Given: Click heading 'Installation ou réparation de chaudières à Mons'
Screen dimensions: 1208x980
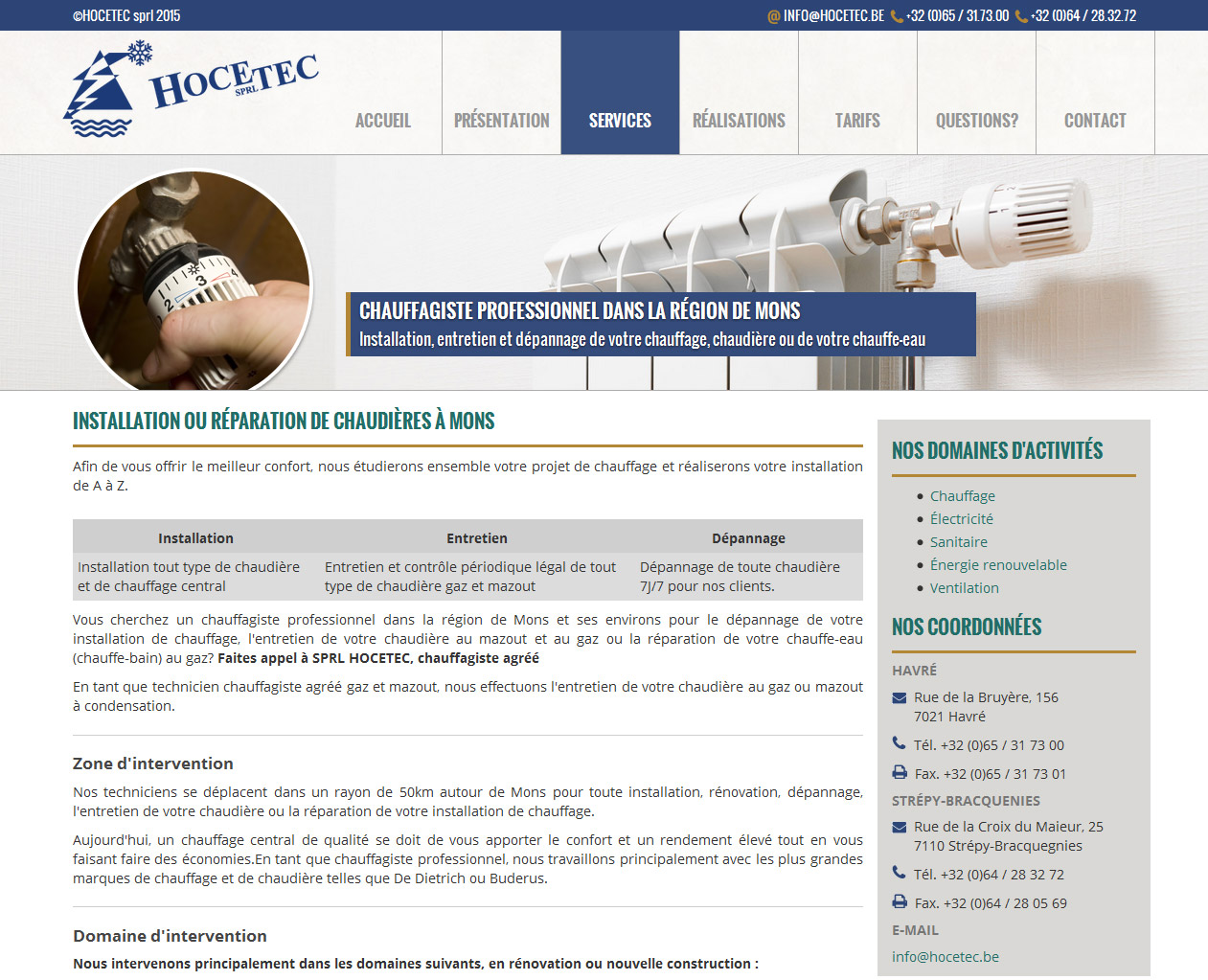Looking at the screenshot, I should point(284,422).
